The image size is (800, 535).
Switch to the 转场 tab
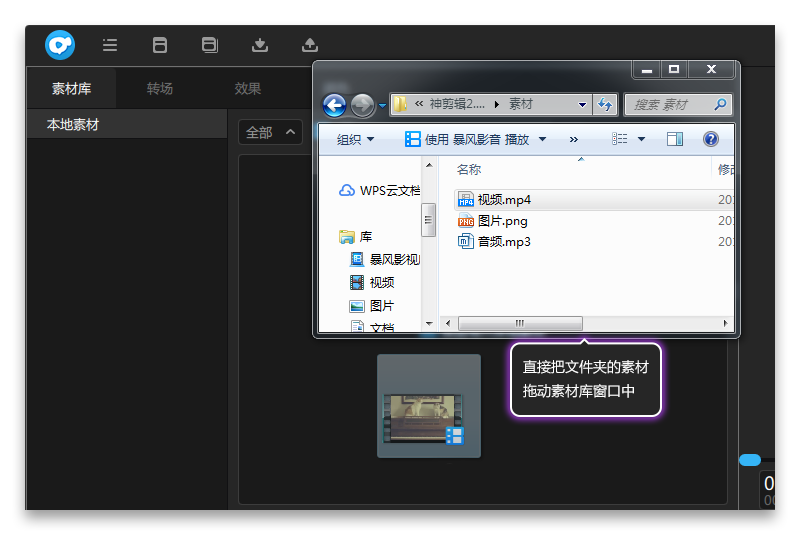160,89
